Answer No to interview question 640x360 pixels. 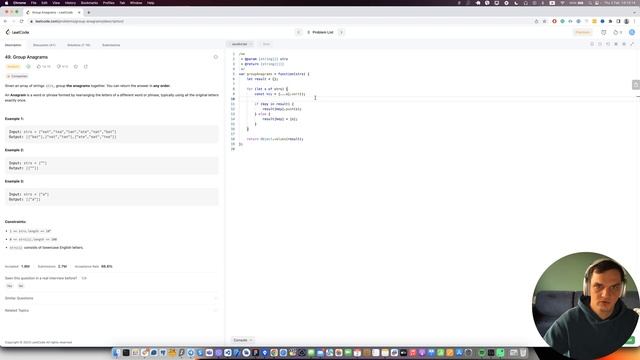(21, 286)
